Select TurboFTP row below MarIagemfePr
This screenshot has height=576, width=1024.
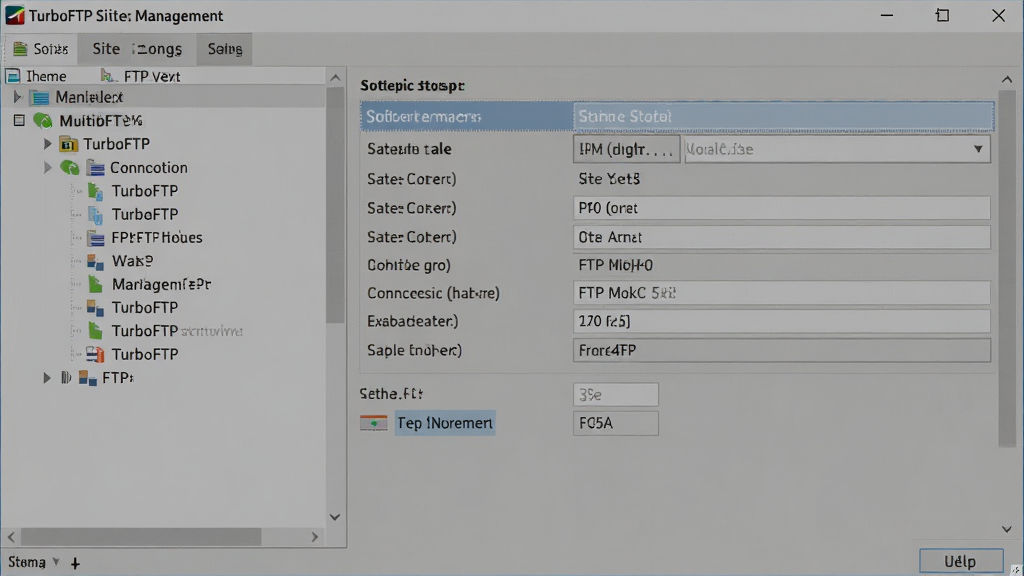point(144,308)
